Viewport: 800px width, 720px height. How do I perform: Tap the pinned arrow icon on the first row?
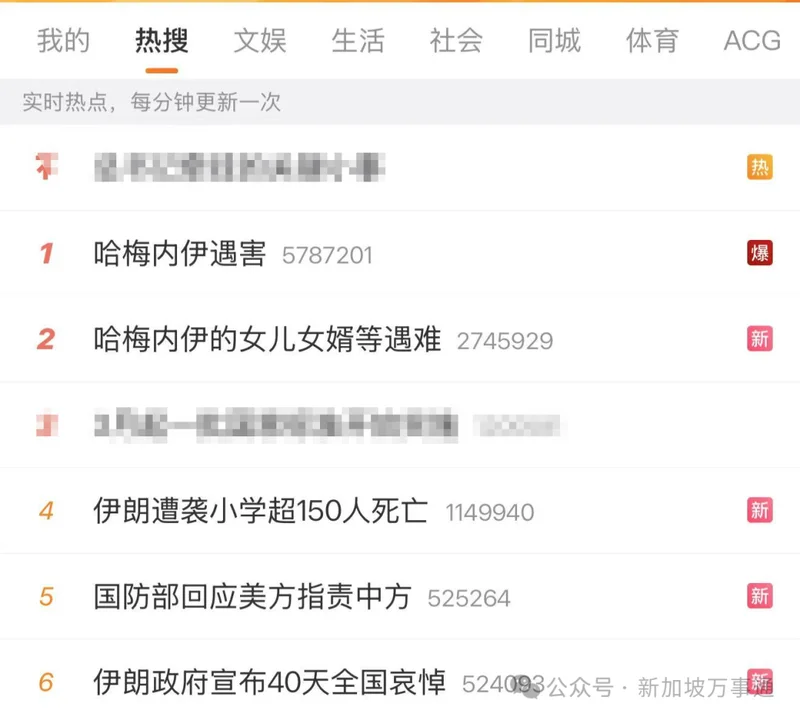pos(46,166)
